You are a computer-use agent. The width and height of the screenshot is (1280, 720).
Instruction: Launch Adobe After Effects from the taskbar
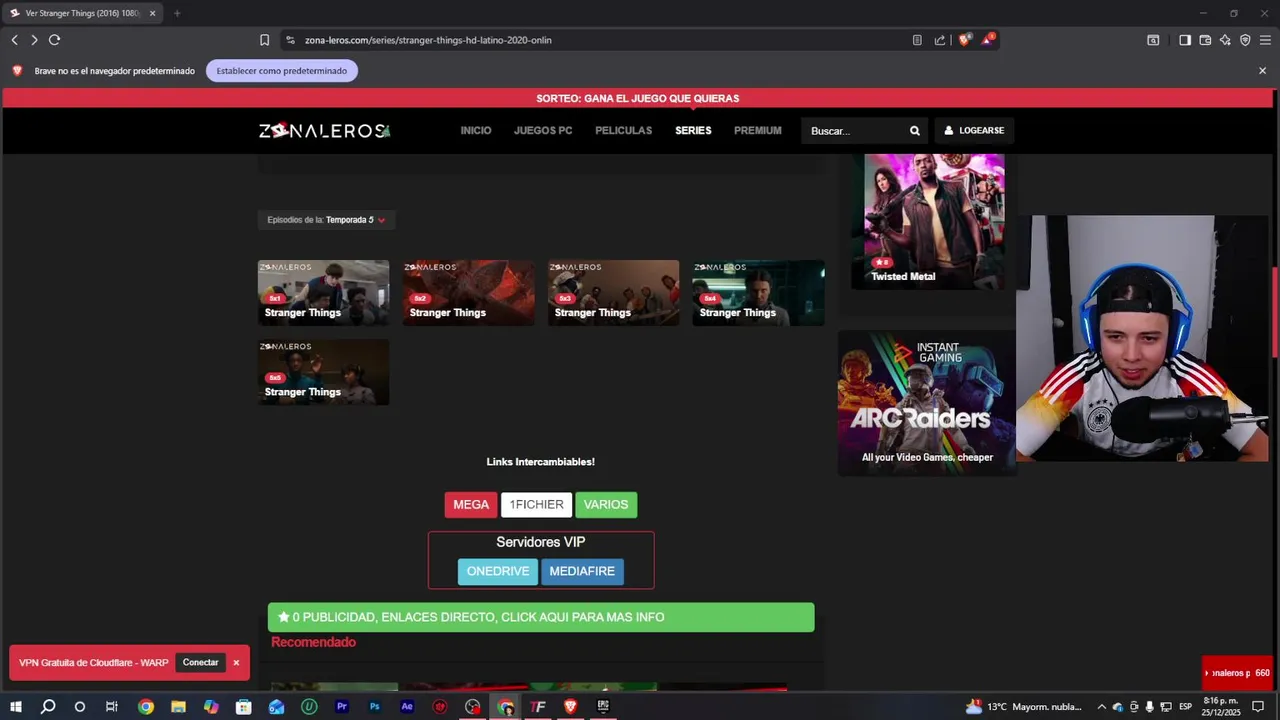pyautogui.click(x=407, y=707)
